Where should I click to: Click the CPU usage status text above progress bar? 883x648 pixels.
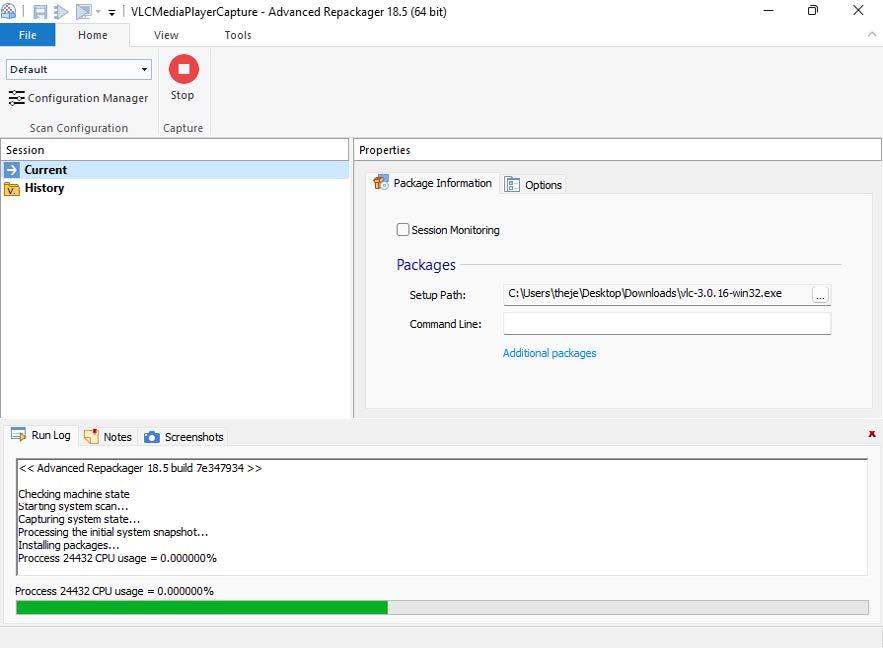[114, 591]
